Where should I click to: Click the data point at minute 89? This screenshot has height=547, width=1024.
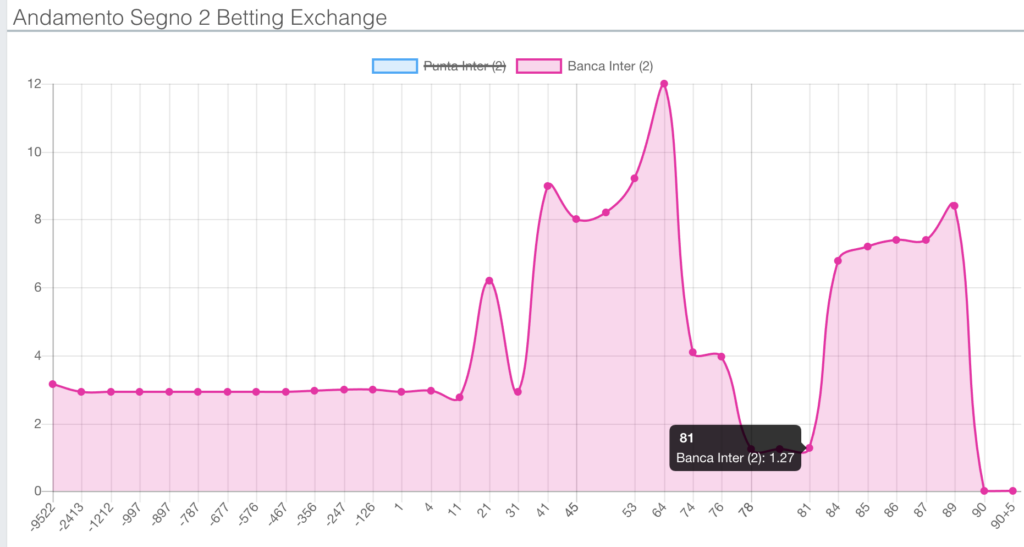click(954, 206)
